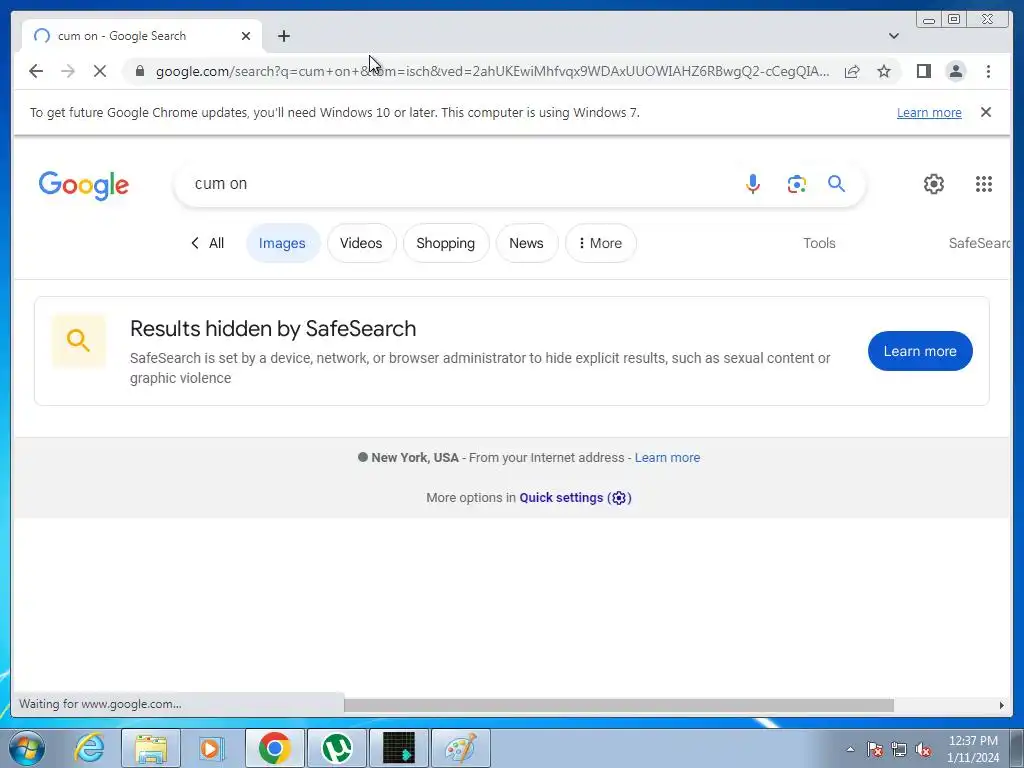Open Chrome's three-dot menu
The height and width of the screenshot is (768, 1024).
988,71
